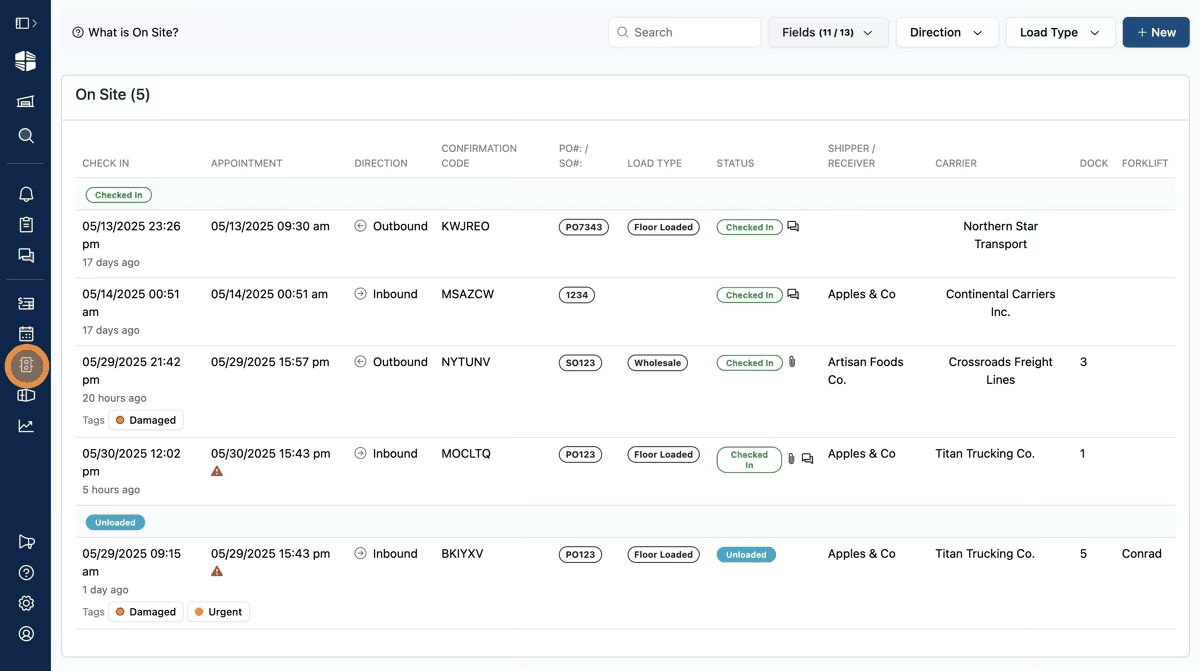Open the warehouse icon in the sidebar
This screenshot has width=1200, height=671.
click(26, 101)
